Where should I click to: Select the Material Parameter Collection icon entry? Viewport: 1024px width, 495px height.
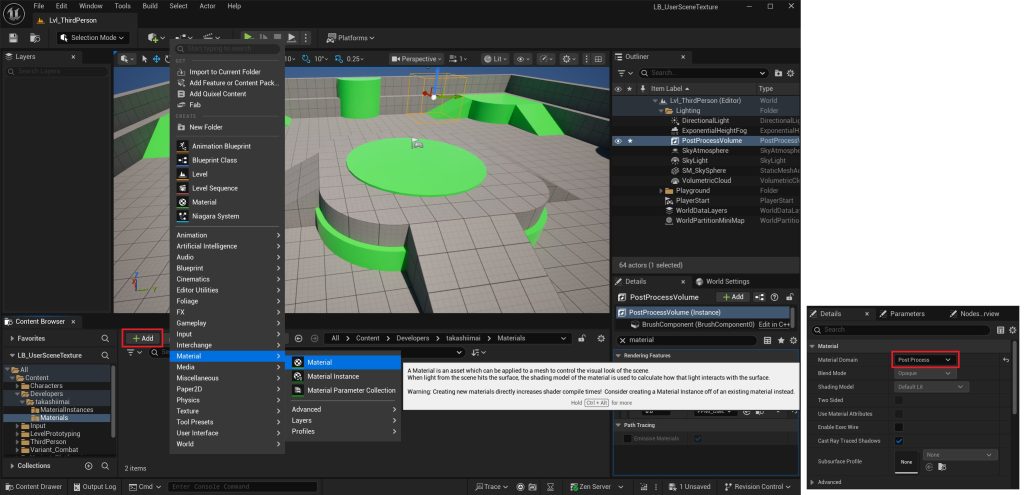point(298,390)
